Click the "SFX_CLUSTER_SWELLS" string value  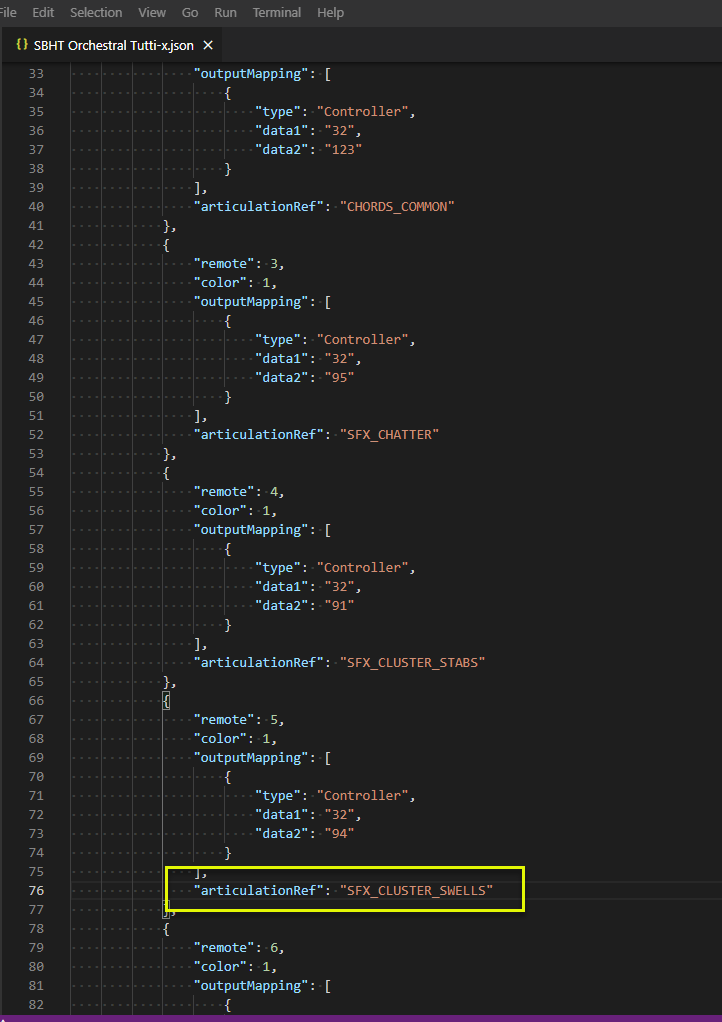416,890
